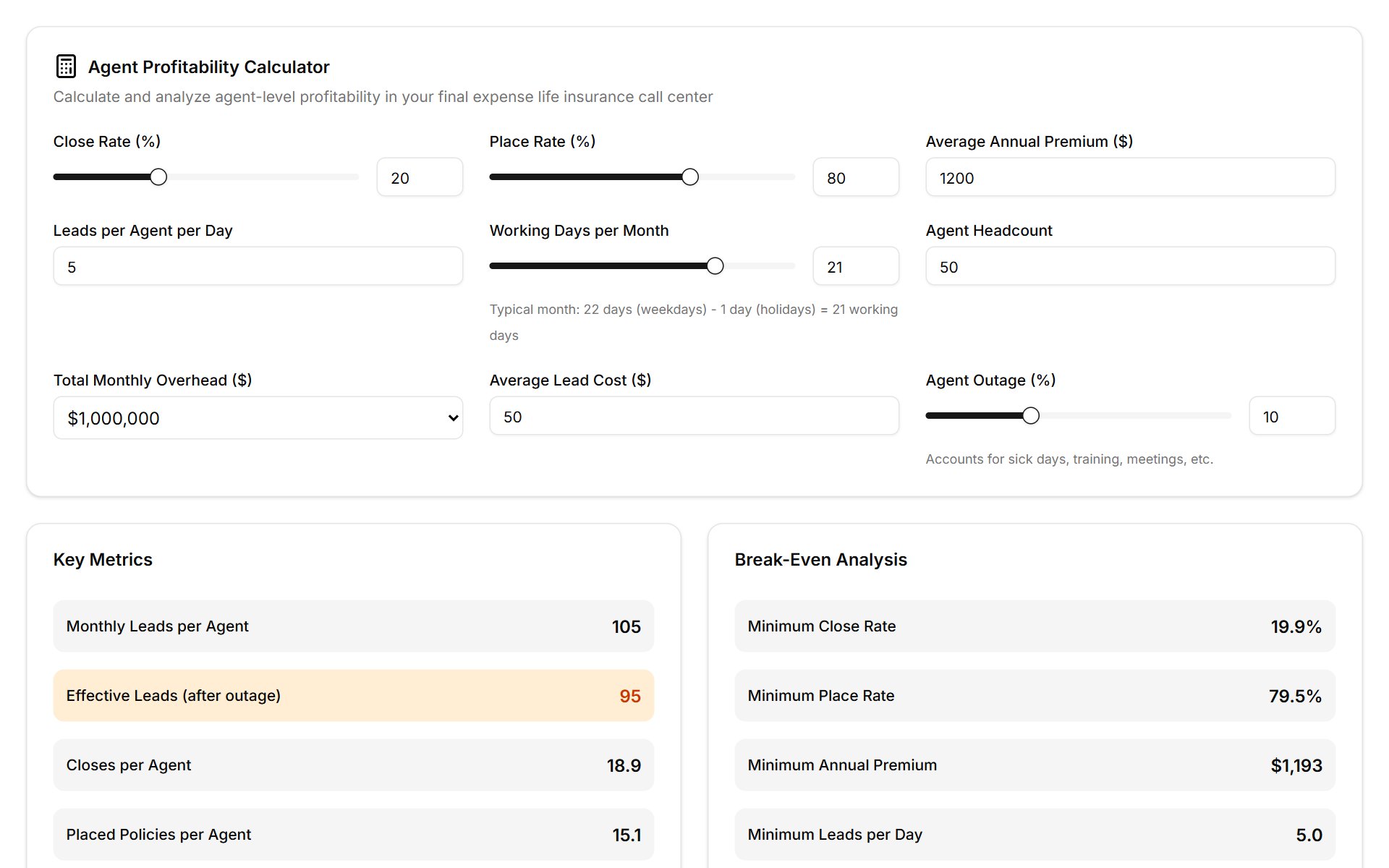The width and height of the screenshot is (1389, 868).
Task: Click the Agent Outage field showing 10
Action: coord(1292,416)
